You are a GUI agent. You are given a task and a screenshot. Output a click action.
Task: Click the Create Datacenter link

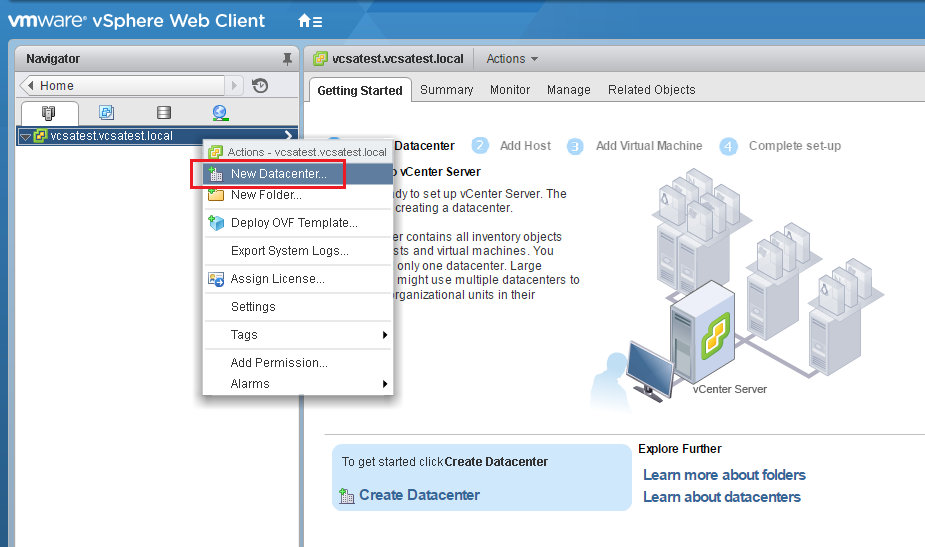[x=419, y=495]
